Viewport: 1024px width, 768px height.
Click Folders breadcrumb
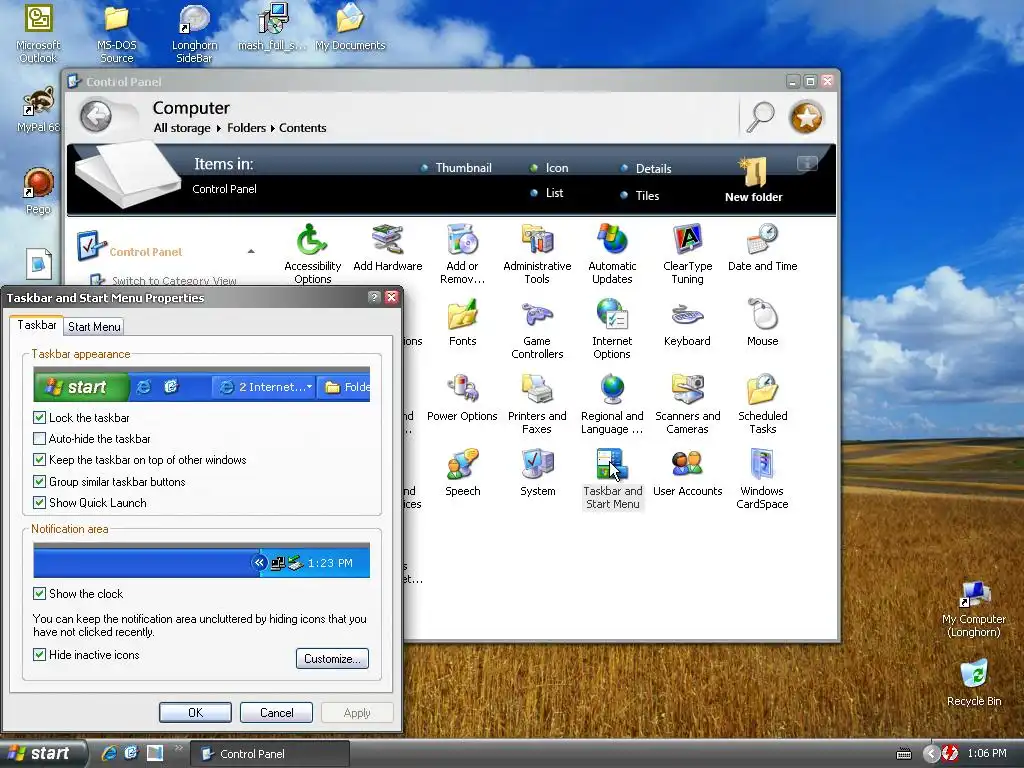coord(246,128)
